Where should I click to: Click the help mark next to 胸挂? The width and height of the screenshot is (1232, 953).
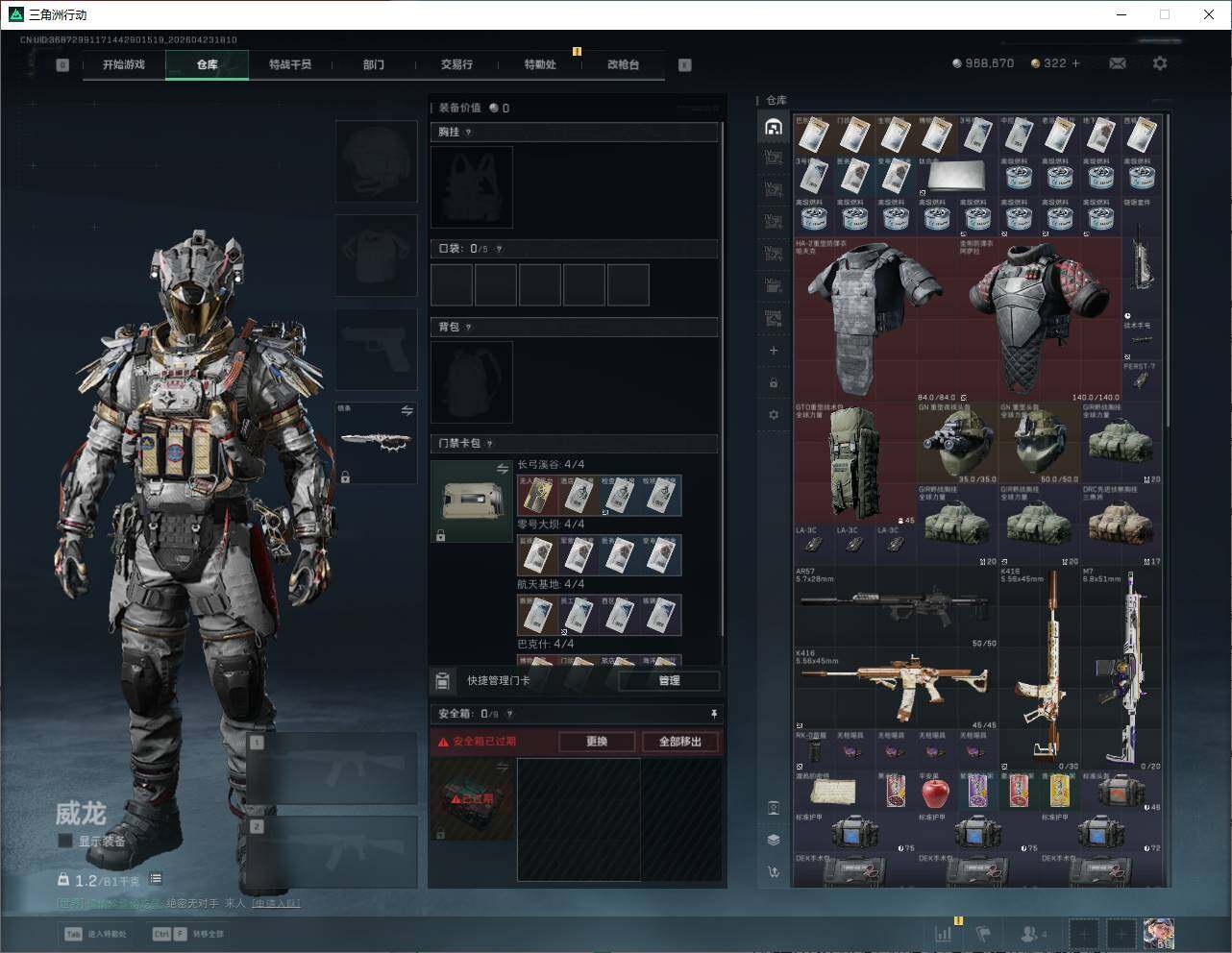[469, 133]
